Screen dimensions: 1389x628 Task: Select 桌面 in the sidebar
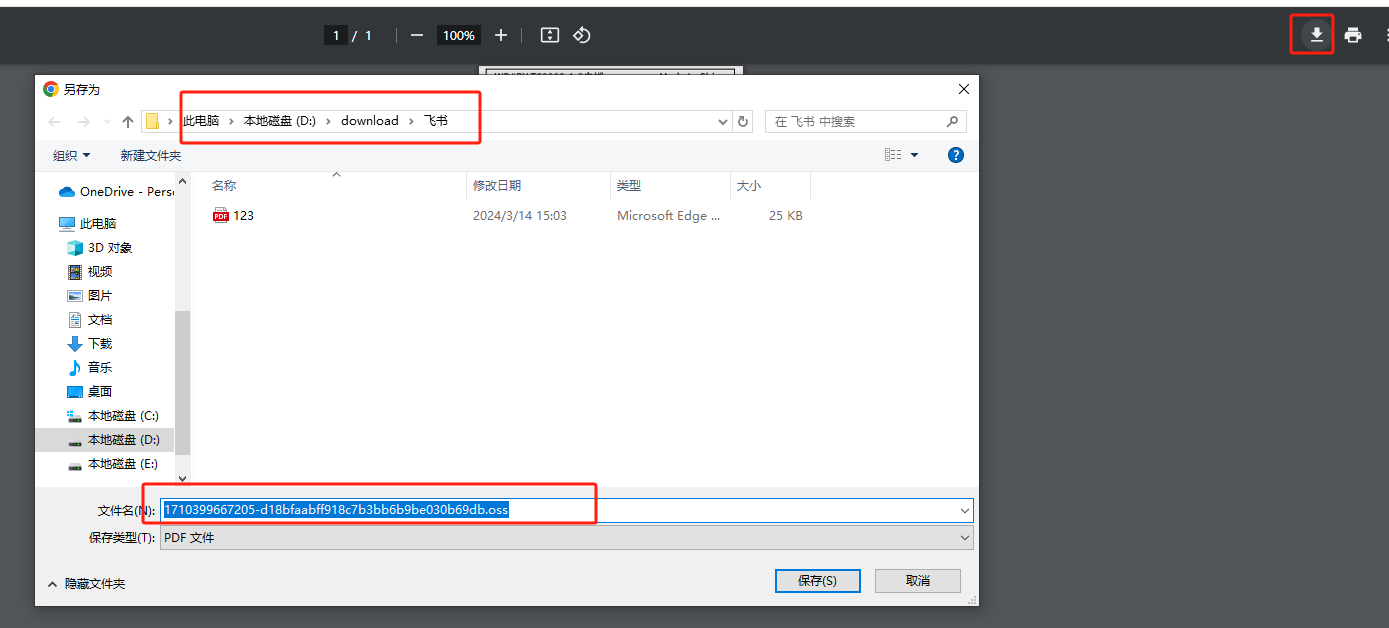point(90,391)
